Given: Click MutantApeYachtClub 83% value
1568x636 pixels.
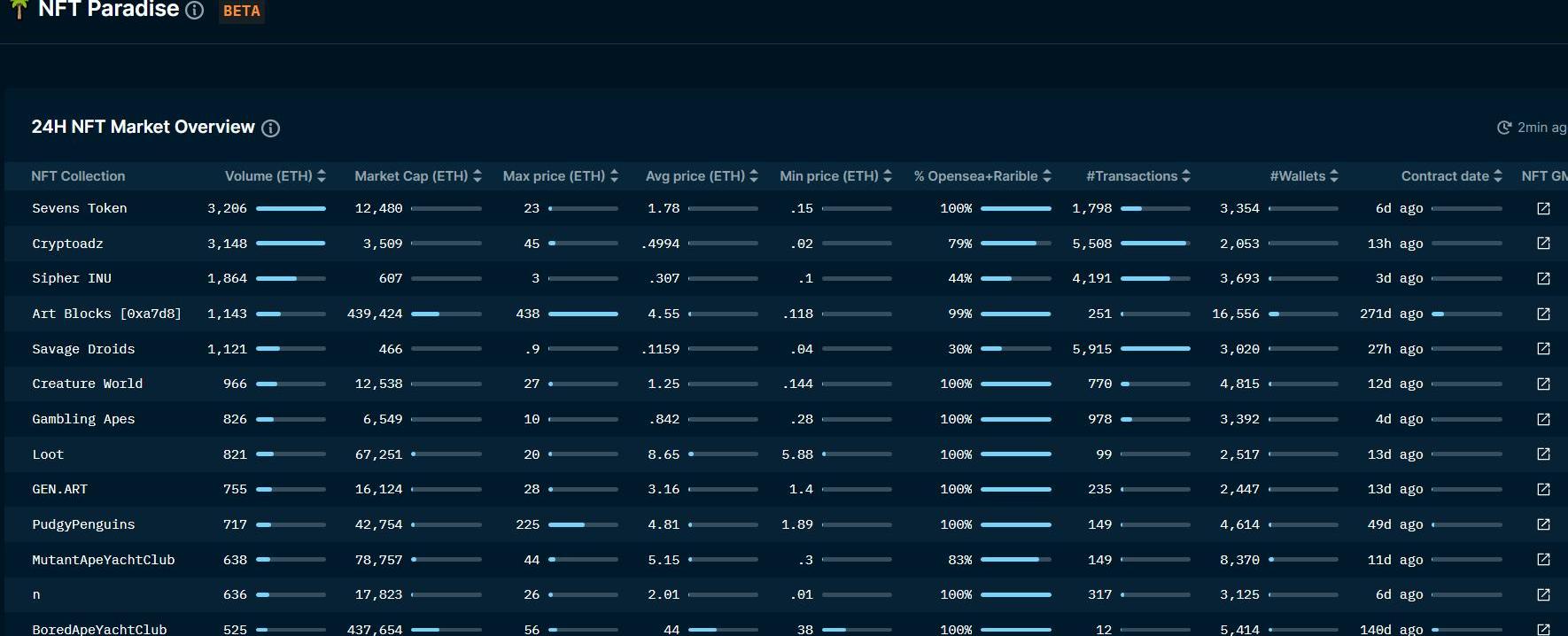Looking at the screenshot, I should (x=959, y=560).
